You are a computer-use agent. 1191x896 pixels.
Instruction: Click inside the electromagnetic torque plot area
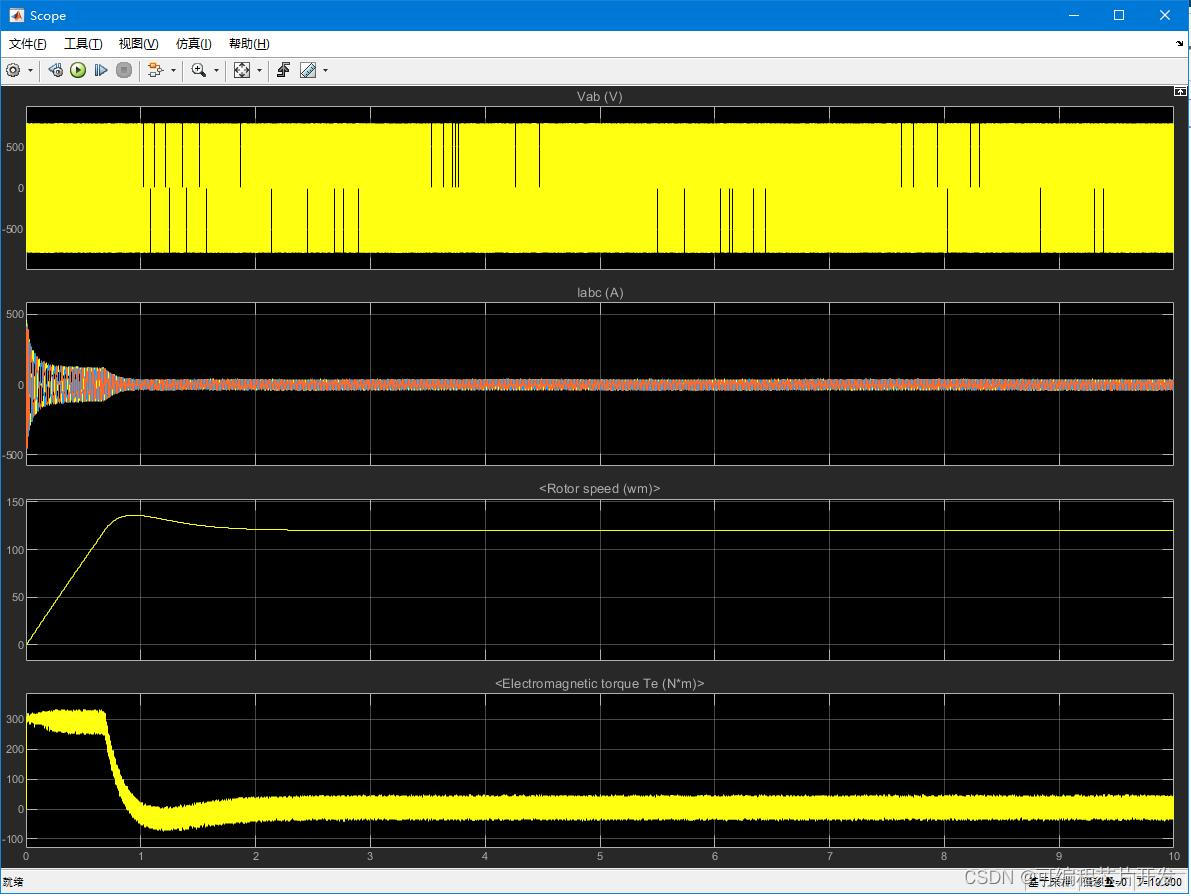click(599, 770)
